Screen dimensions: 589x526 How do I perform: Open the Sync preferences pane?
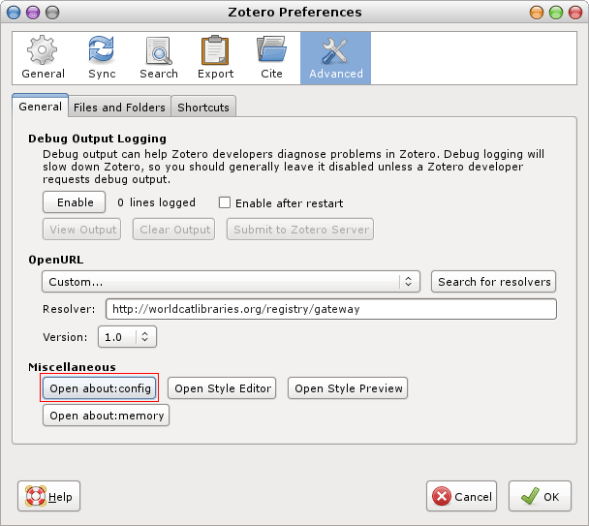102,58
